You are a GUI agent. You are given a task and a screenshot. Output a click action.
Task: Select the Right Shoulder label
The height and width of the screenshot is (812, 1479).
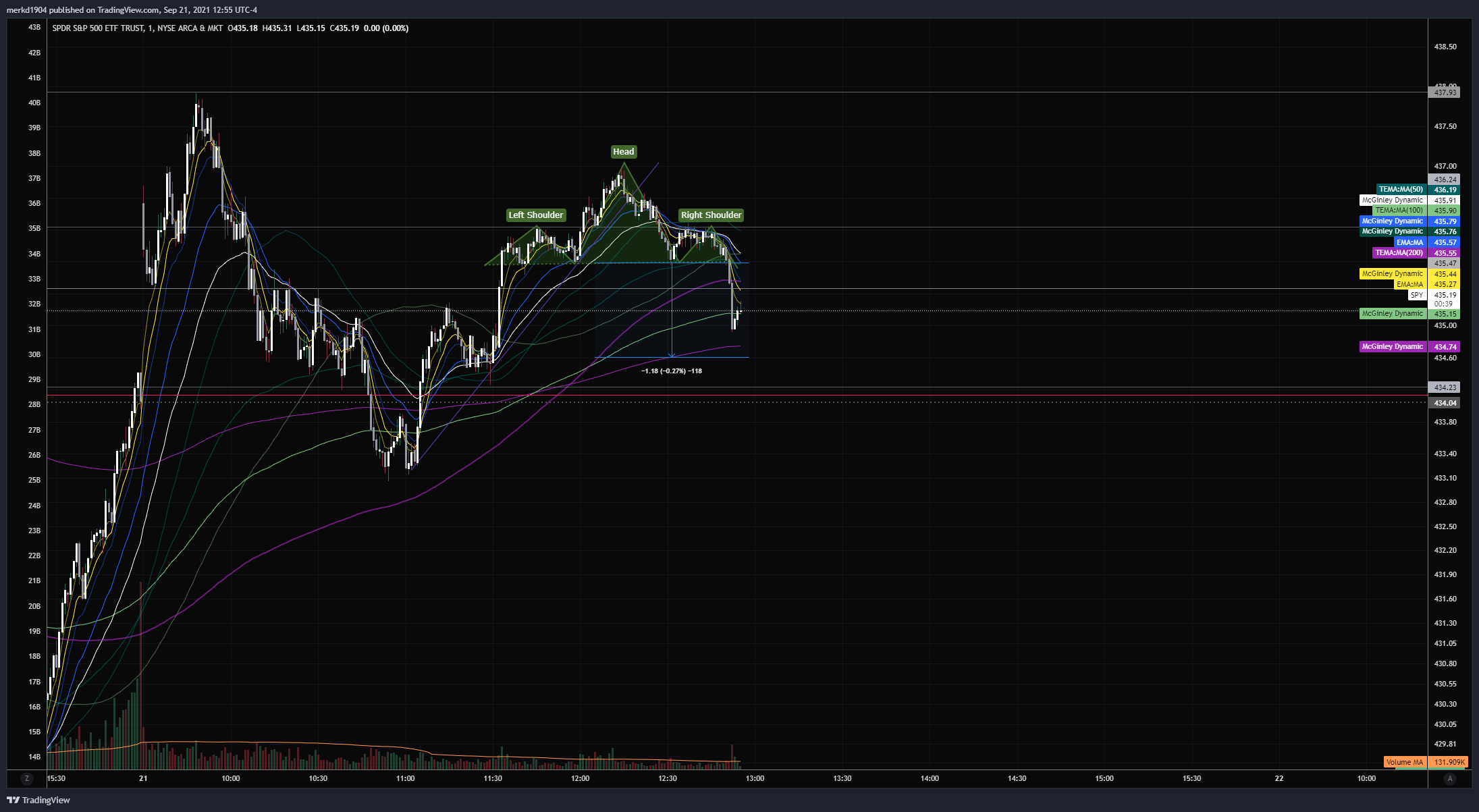(711, 215)
